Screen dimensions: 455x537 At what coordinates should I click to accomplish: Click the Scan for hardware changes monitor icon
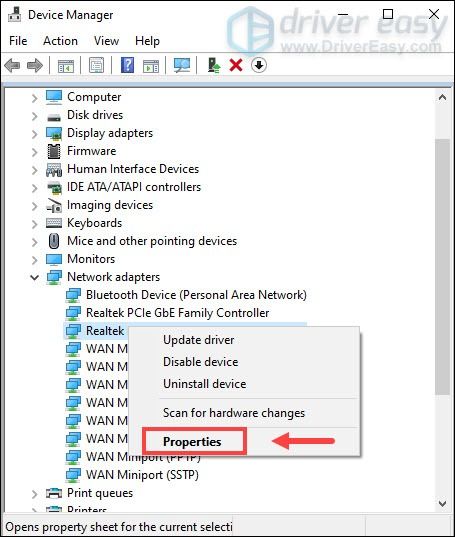point(182,65)
